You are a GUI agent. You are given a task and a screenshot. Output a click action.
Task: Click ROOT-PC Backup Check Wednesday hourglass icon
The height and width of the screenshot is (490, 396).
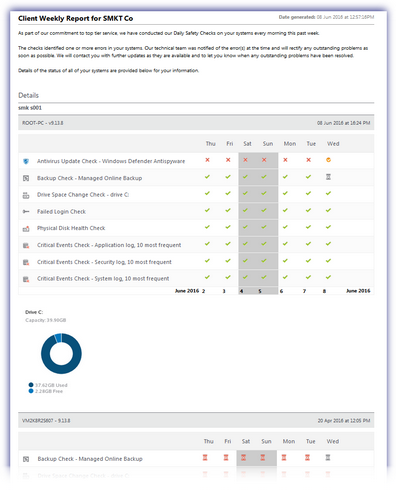[x=328, y=177]
